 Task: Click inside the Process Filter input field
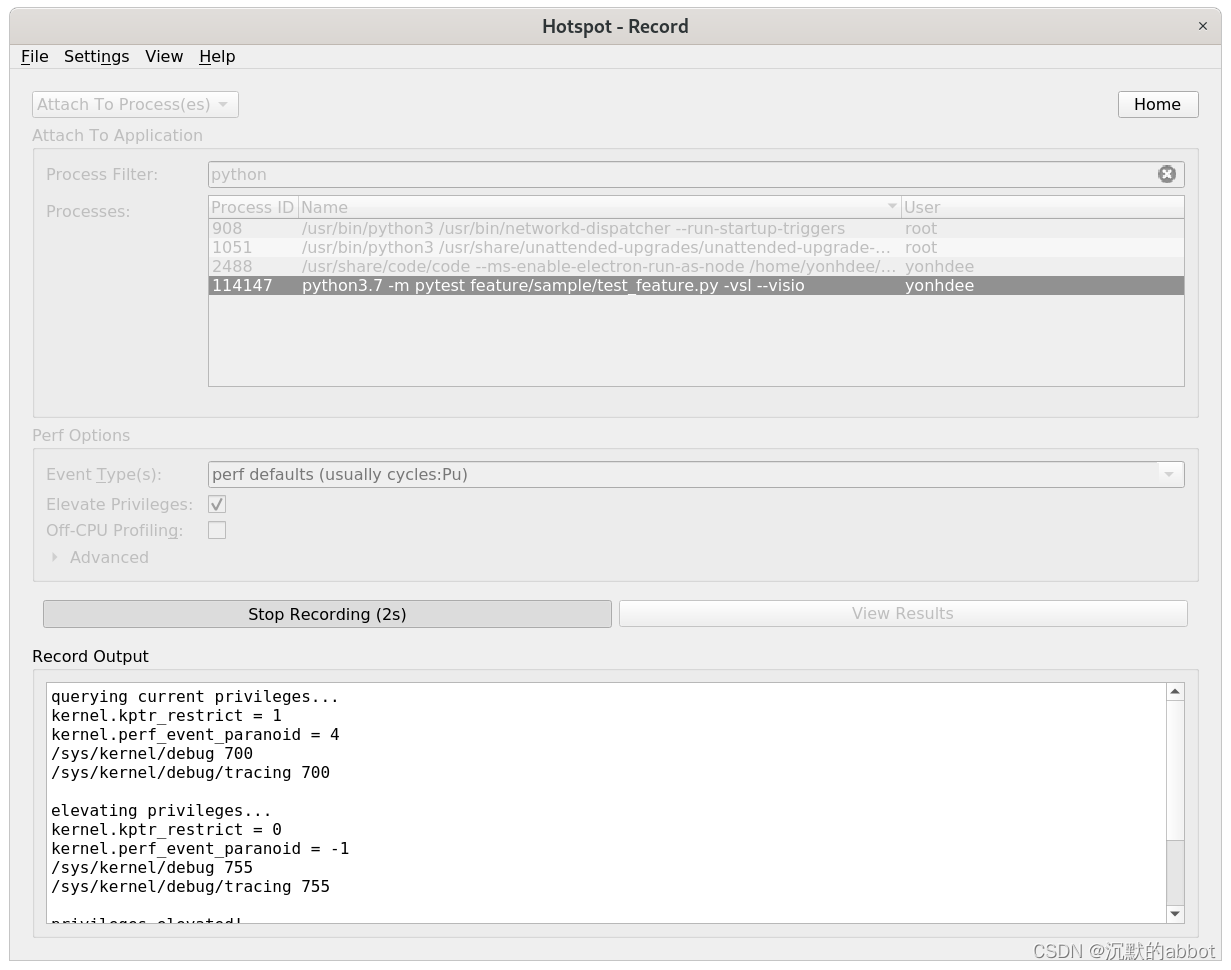click(x=600, y=173)
